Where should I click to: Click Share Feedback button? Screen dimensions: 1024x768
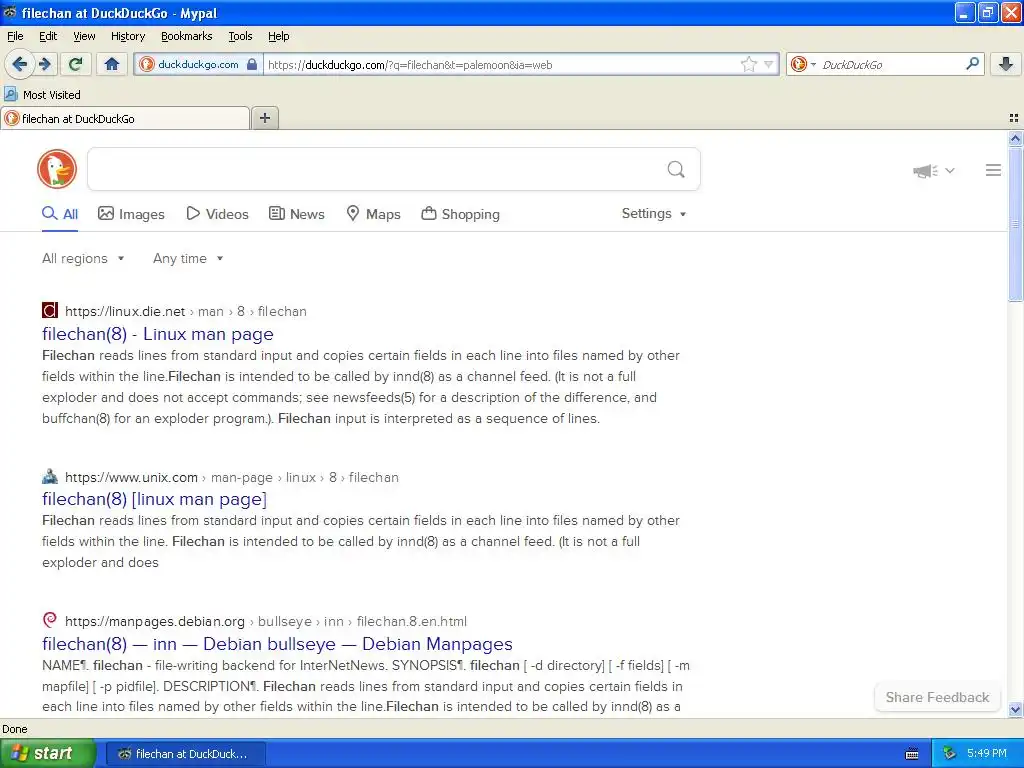click(937, 697)
